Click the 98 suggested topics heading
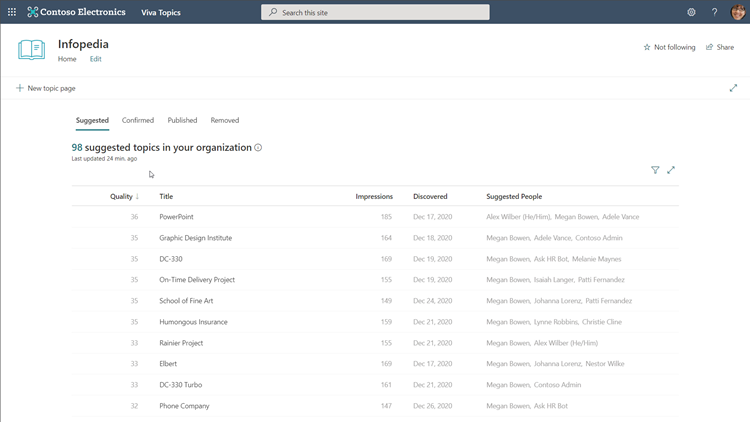 [x=162, y=147]
